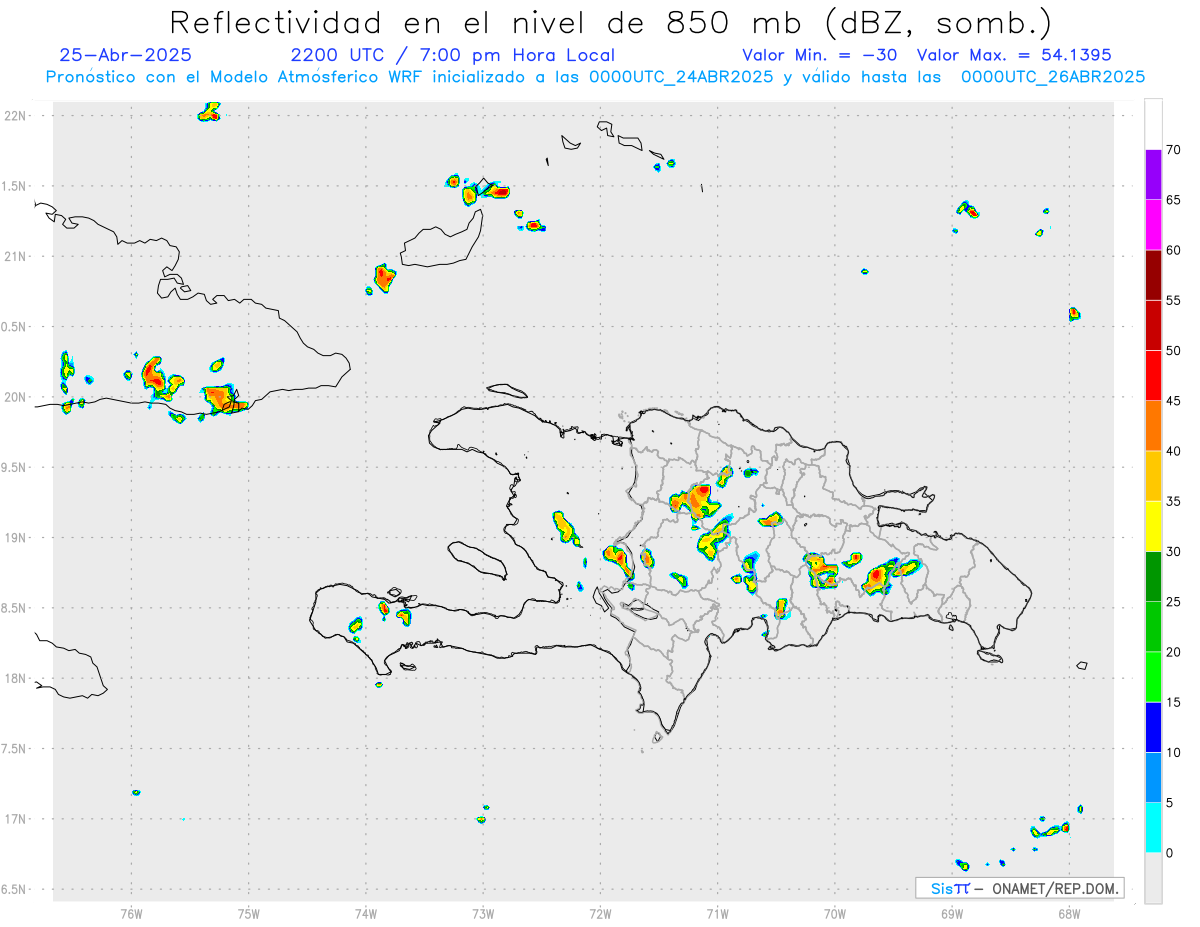Click the '76W' longitude label
The width and height of the screenshot is (1200, 927).
click(131, 912)
